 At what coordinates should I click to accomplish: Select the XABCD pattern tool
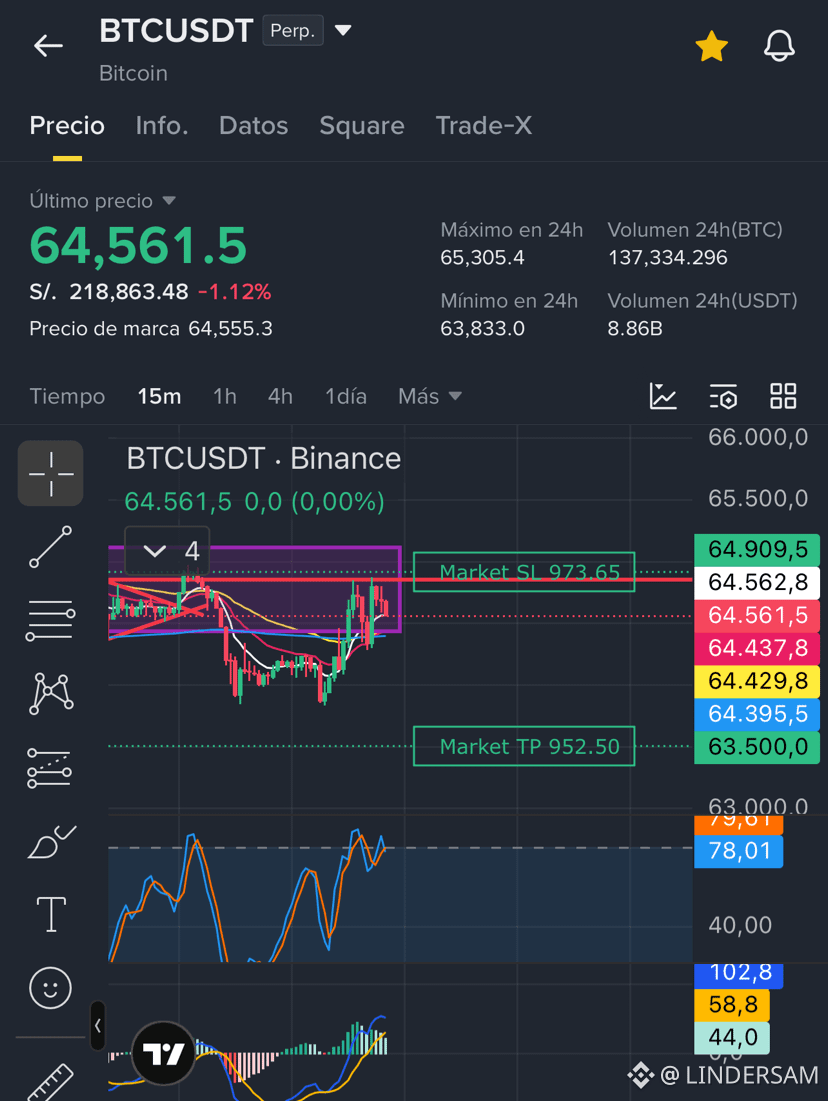pyautogui.click(x=51, y=693)
